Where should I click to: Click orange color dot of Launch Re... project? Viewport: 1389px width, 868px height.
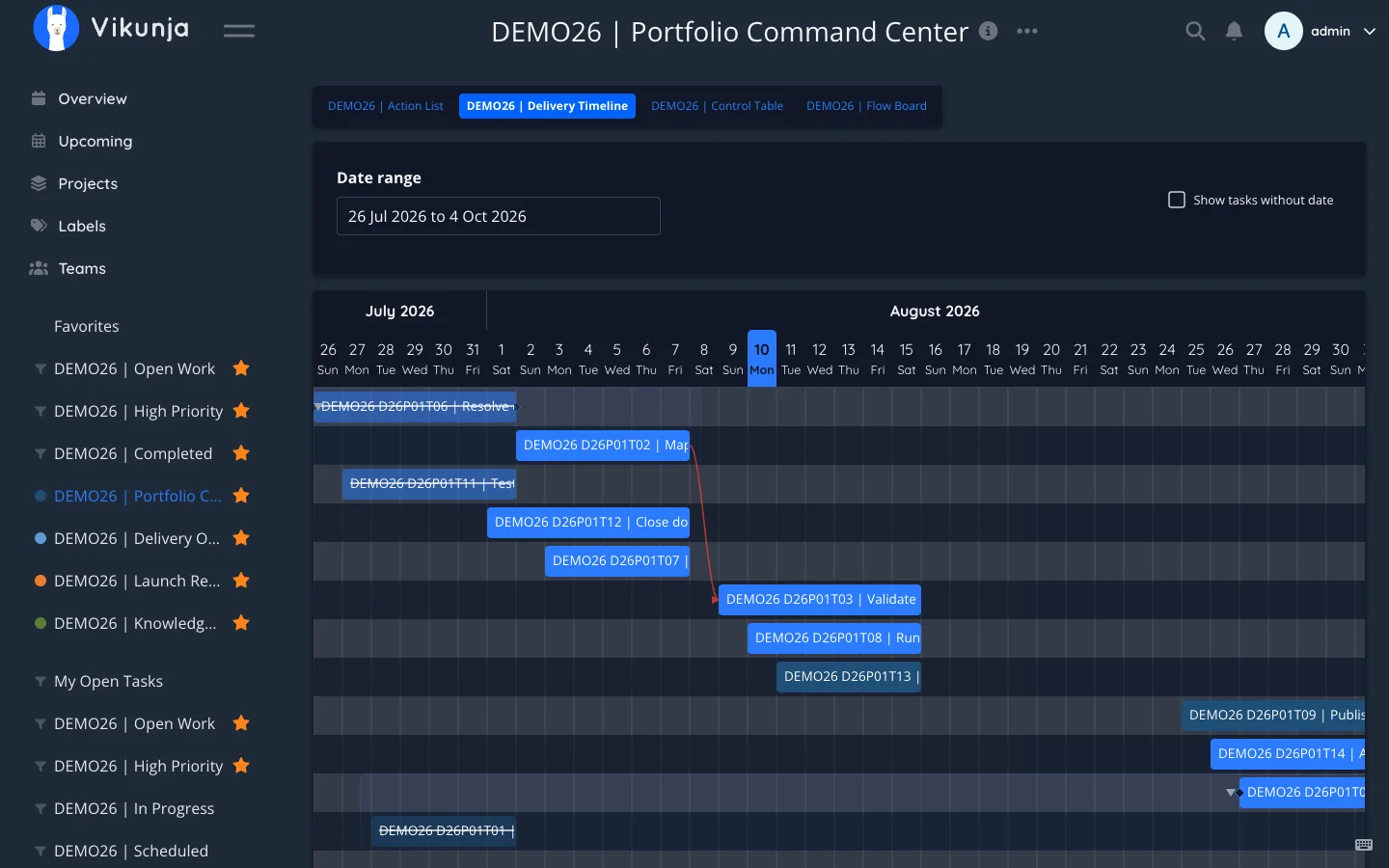pos(41,581)
